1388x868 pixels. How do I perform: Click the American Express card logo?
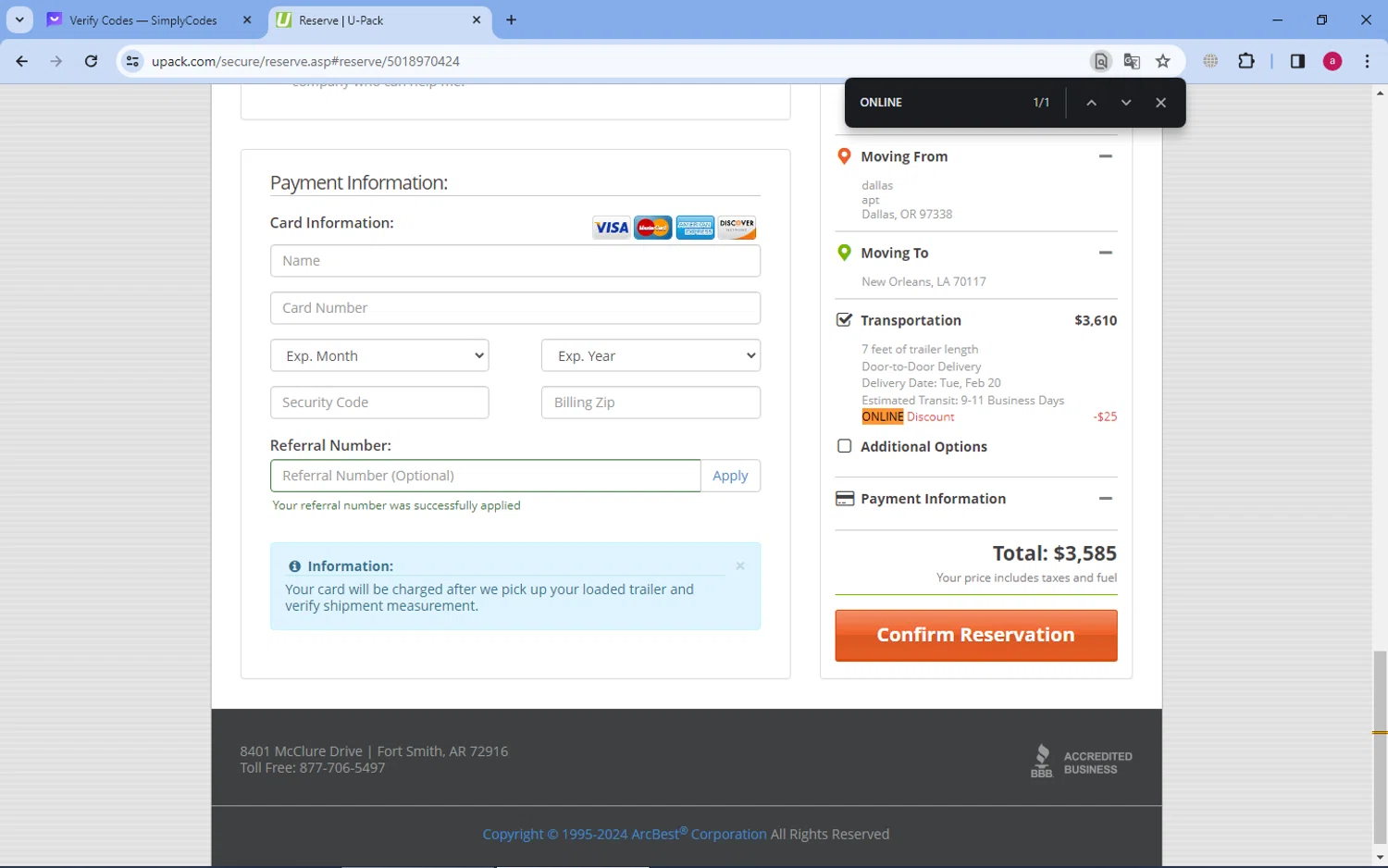[695, 228]
